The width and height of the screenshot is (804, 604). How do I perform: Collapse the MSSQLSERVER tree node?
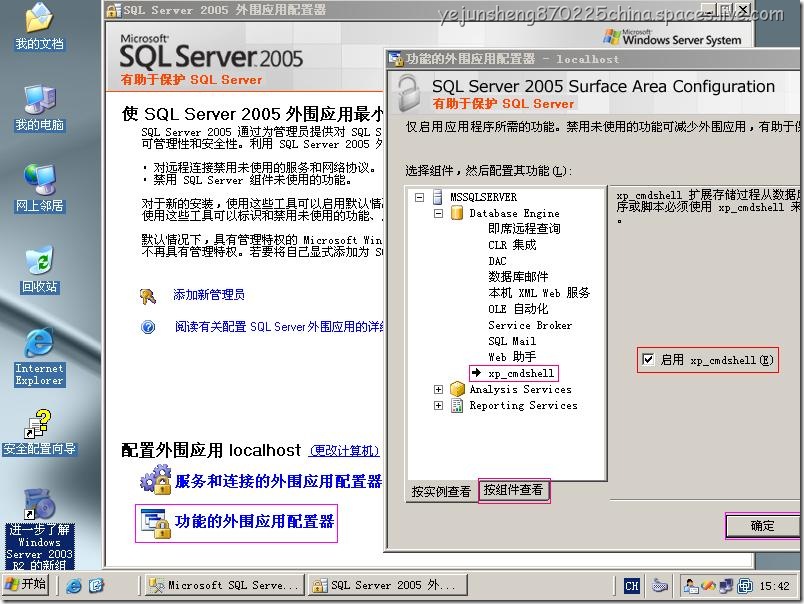click(419, 197)
